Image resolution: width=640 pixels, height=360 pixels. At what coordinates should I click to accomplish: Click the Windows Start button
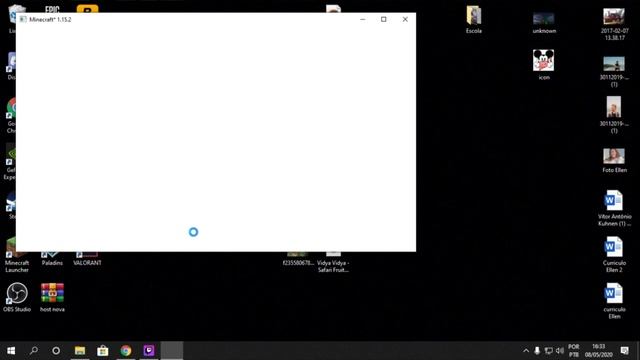point(11,351)
